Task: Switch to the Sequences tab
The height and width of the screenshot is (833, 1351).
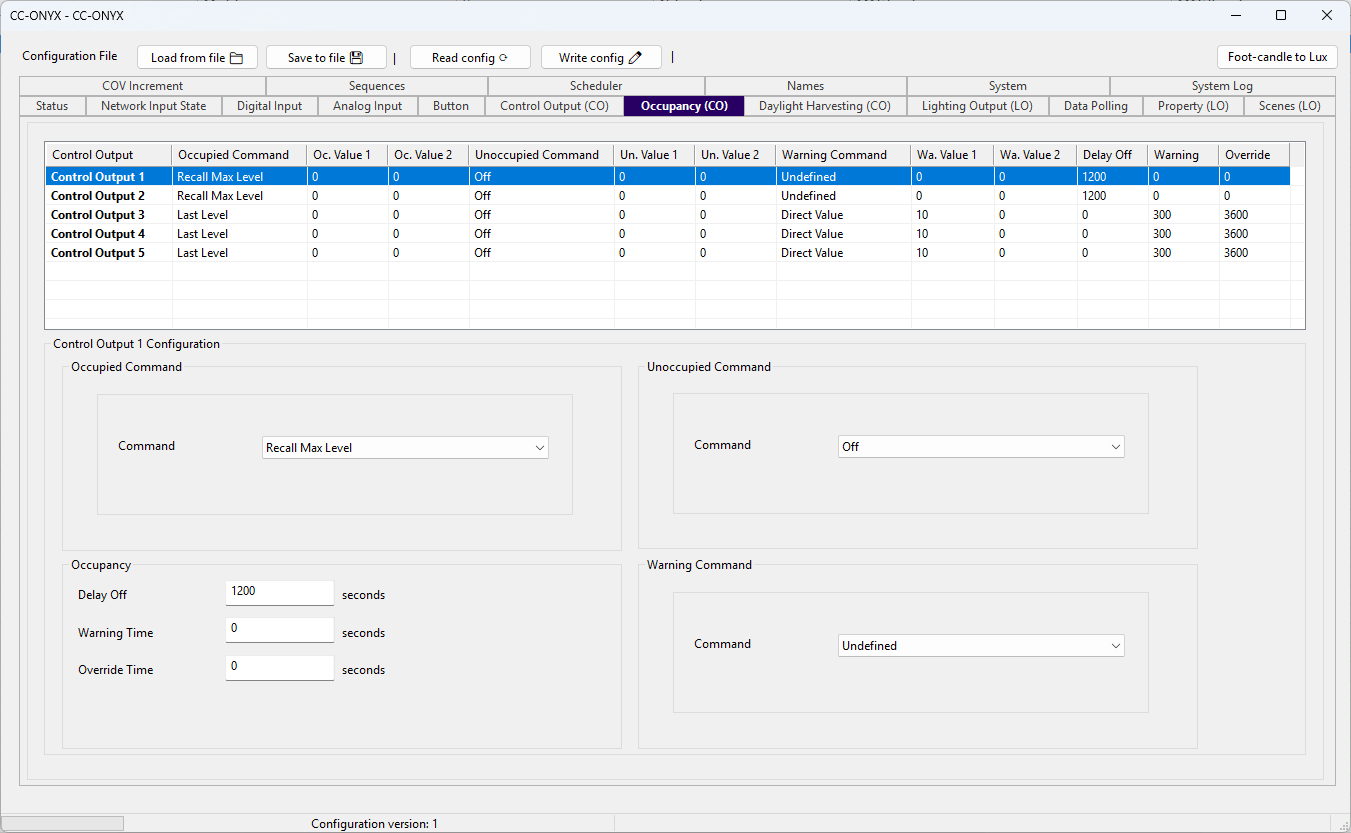Action: [377, 86]
